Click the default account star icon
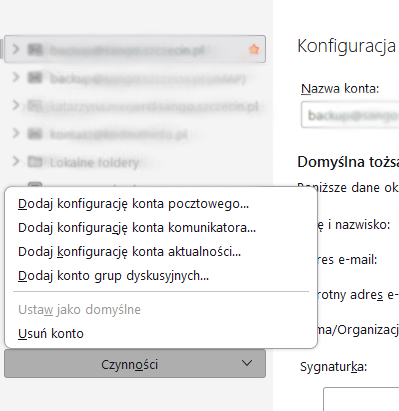The height and width of the screenshot is (411, 399). pos(254,49)
